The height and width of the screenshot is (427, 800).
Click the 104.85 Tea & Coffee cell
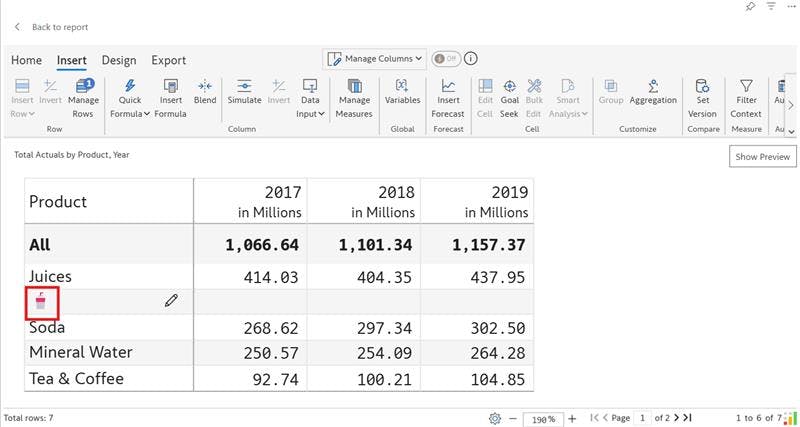pyautogui.click(x=477, y=379)
